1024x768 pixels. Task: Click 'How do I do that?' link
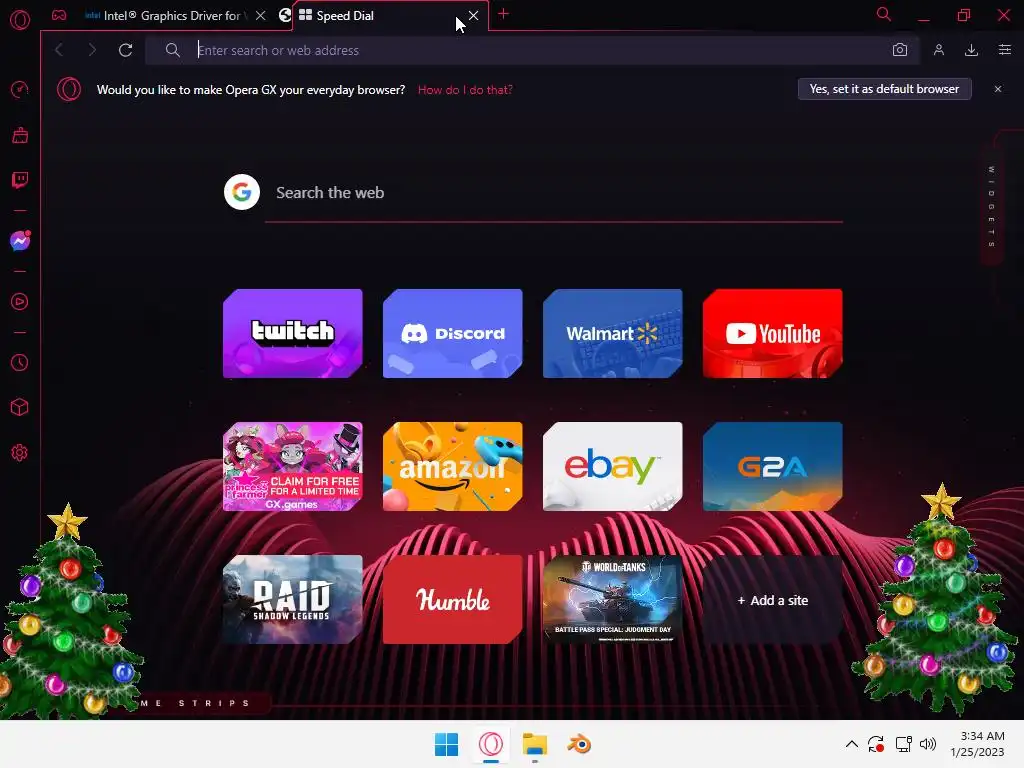tap(465, 90)
